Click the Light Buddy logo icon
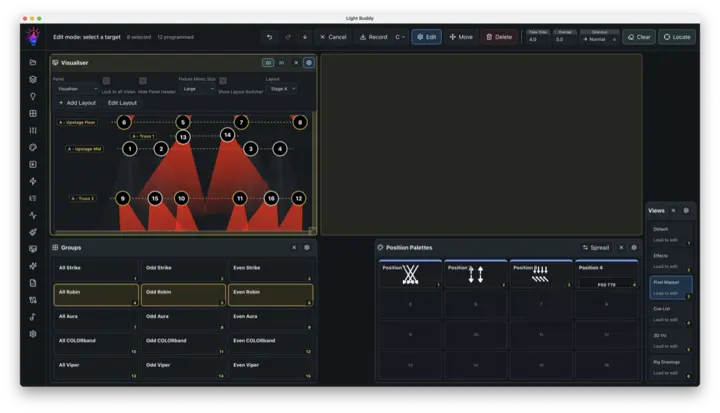 tap(33, 36)
